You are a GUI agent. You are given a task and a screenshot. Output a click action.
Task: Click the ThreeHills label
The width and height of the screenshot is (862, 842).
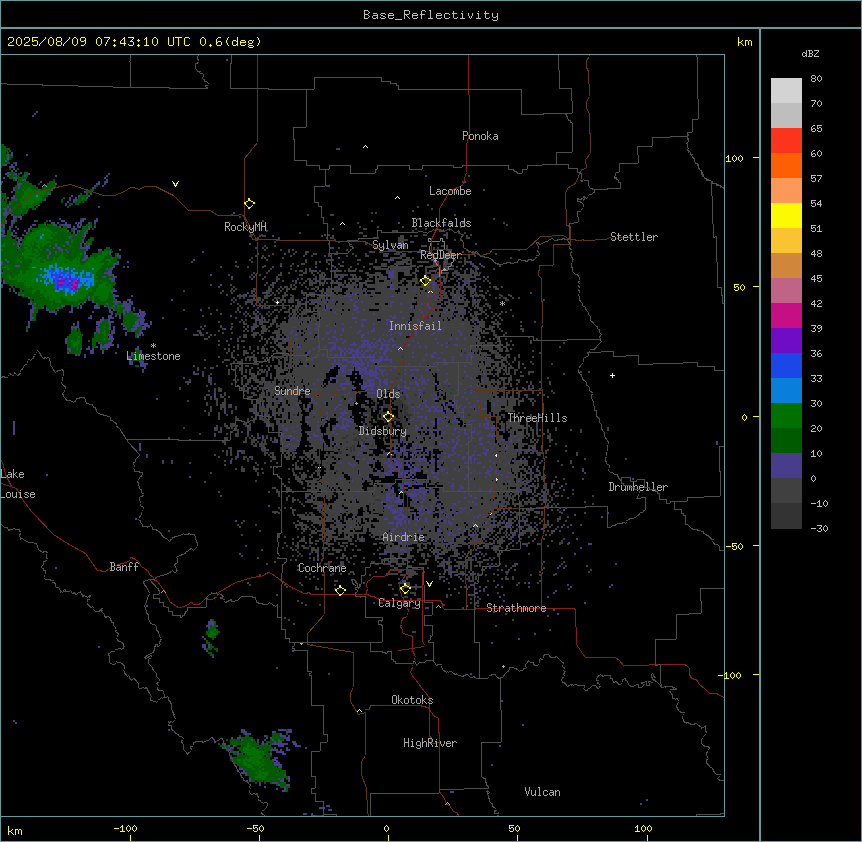coord(537,418)
